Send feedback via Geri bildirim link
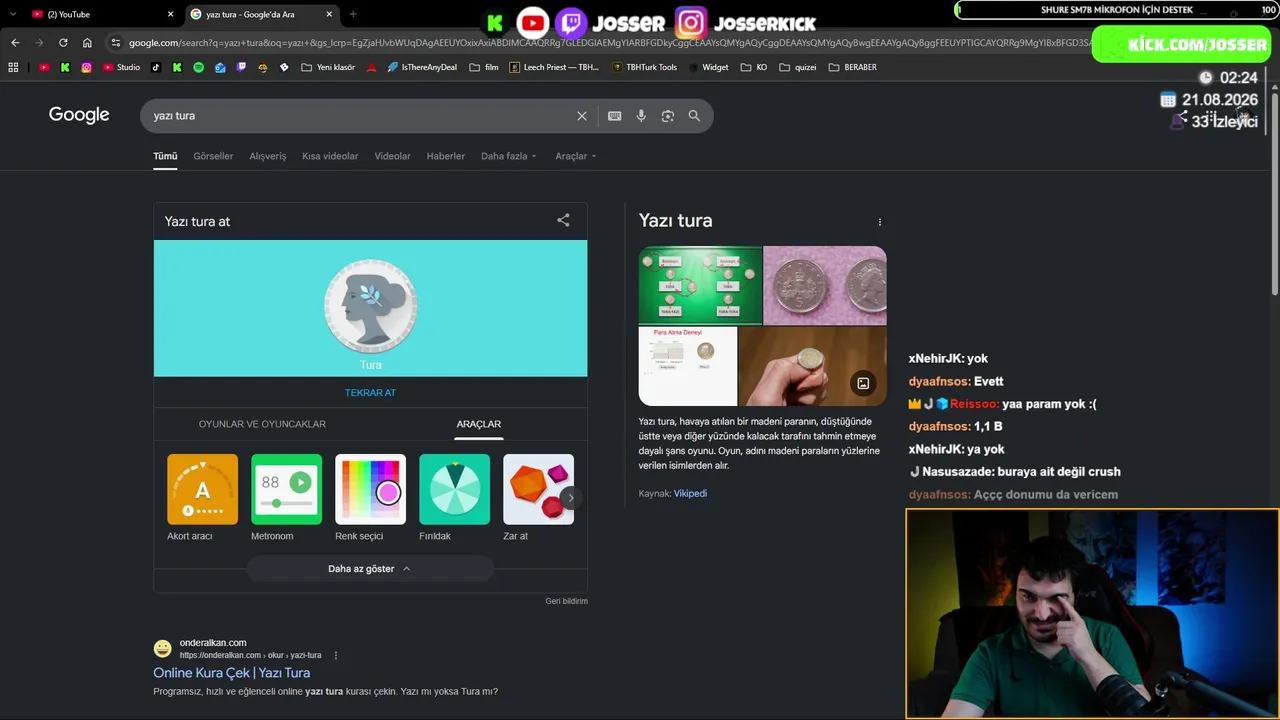This screenshot has width=1280, height=720. tap(567, 601)
